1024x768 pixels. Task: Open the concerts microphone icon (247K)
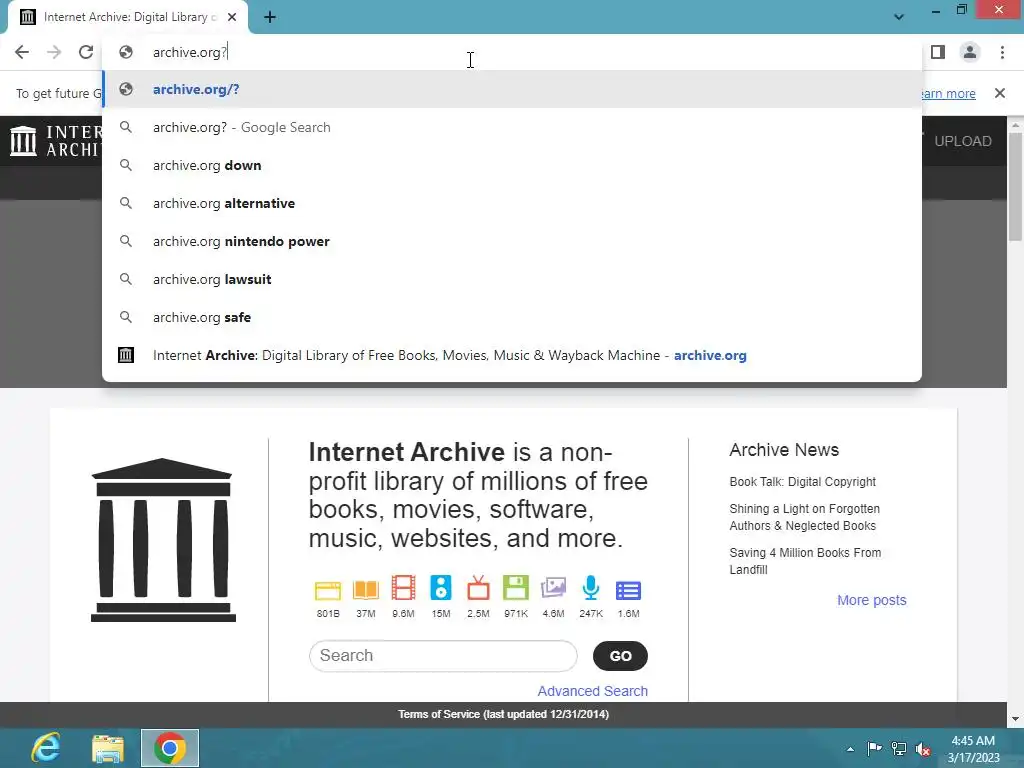pos(590,588)
